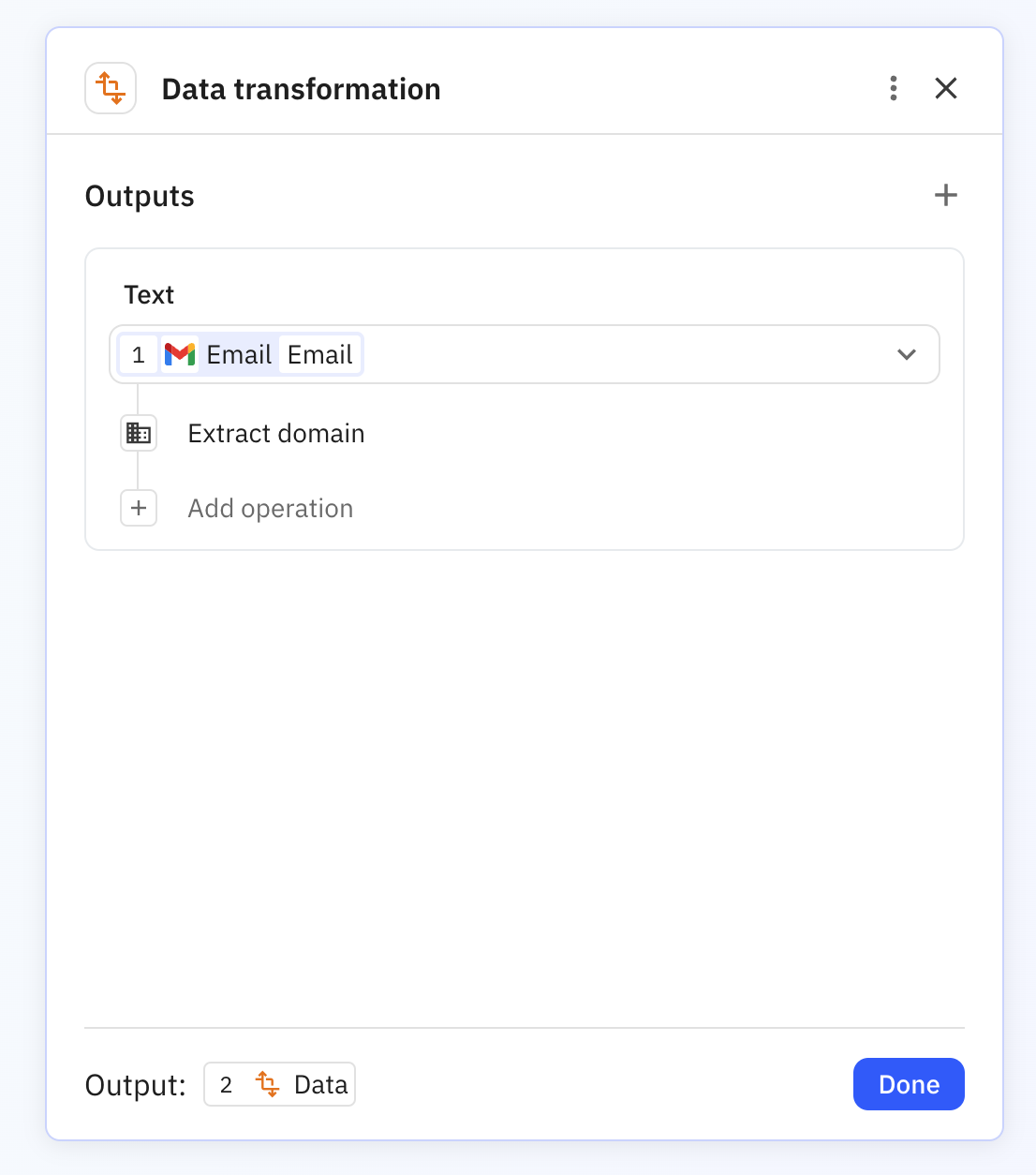
Task: Open the input selector chevron on row 1
Action: click(x=906, y=355)
